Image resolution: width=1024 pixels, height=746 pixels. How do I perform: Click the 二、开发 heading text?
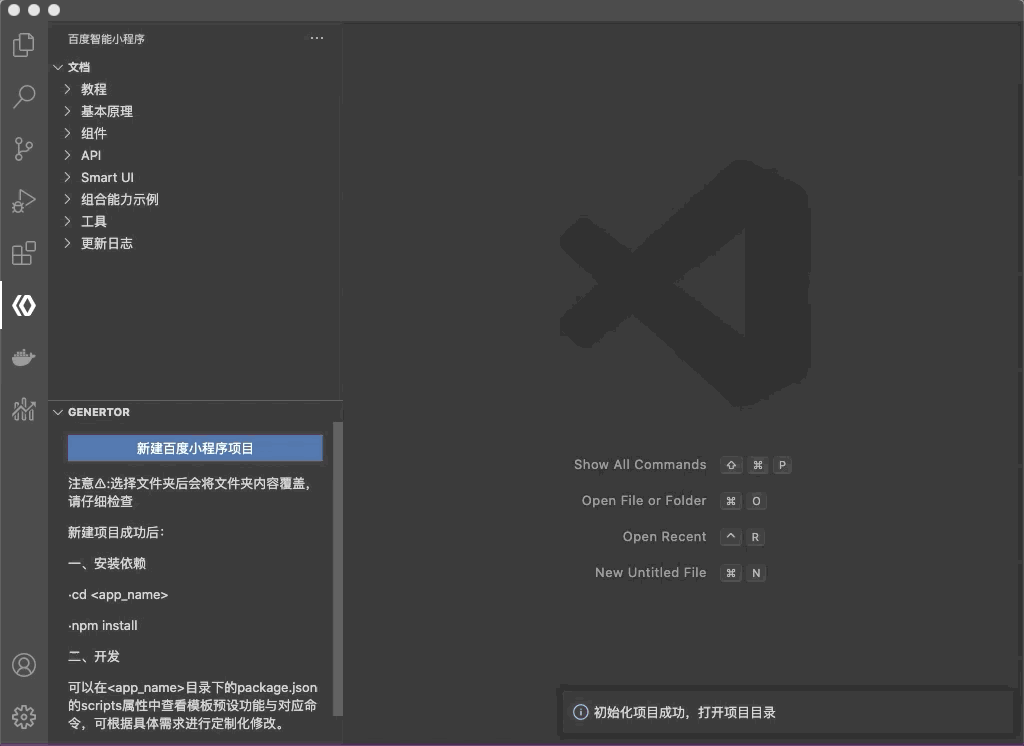click(94, 656)
